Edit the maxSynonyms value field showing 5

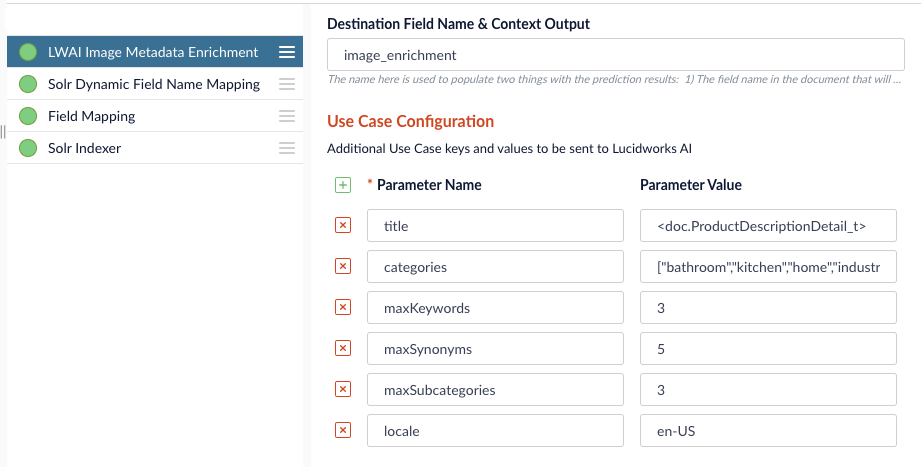click(768, 349)
